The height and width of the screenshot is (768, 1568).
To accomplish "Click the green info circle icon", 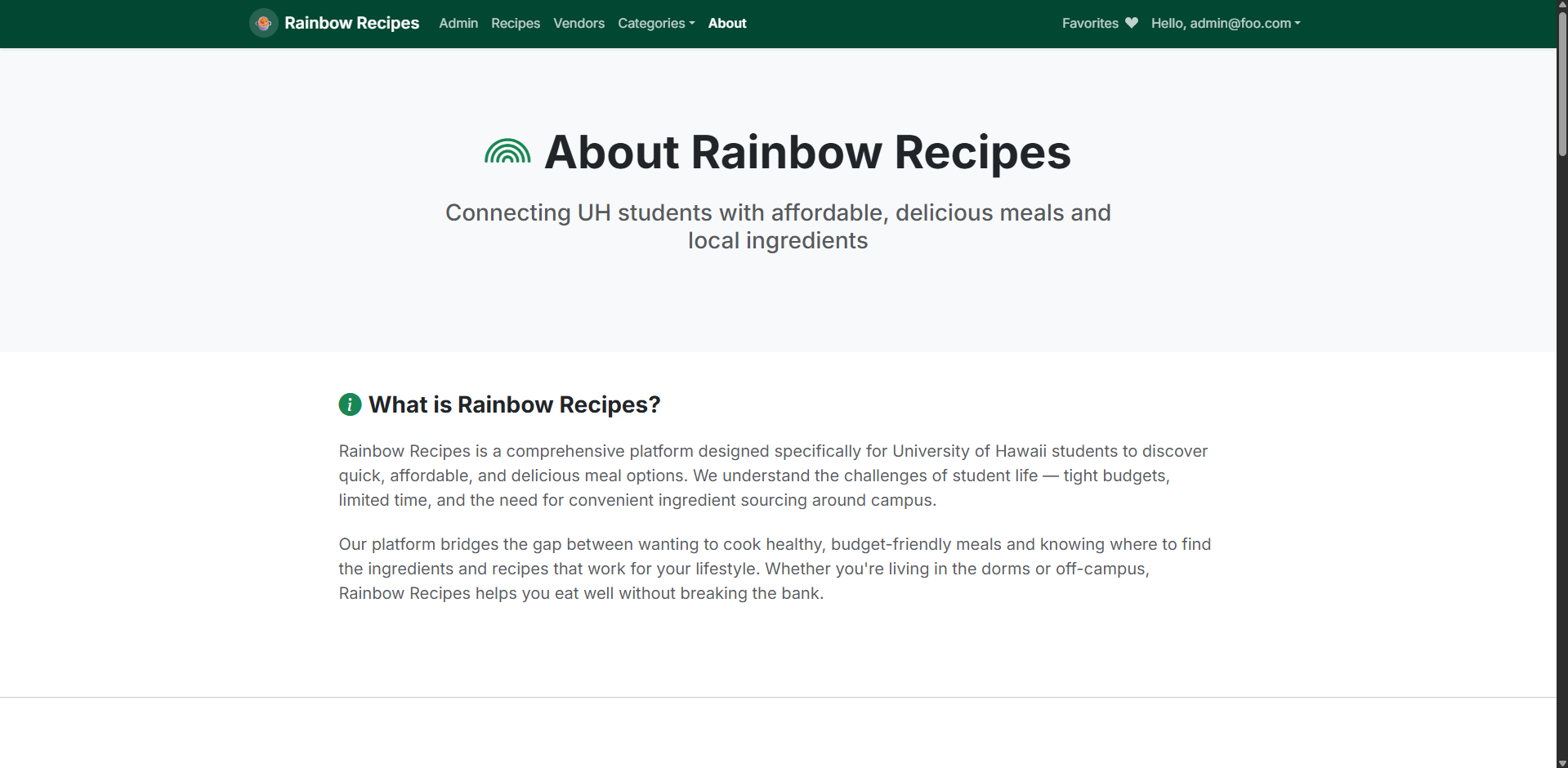I will pos(350,404).
